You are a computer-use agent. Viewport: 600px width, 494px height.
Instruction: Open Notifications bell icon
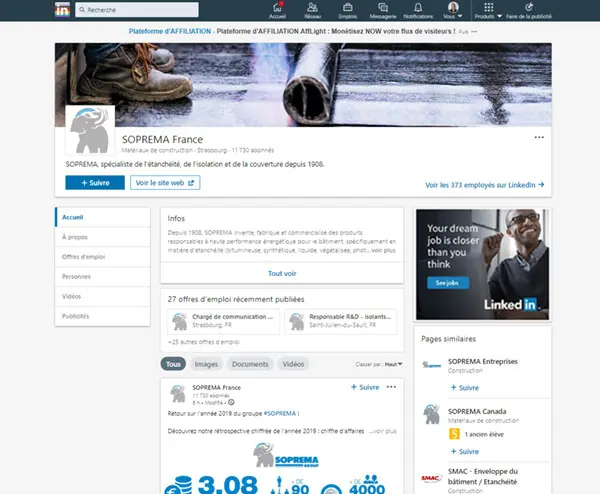[418, 10]
